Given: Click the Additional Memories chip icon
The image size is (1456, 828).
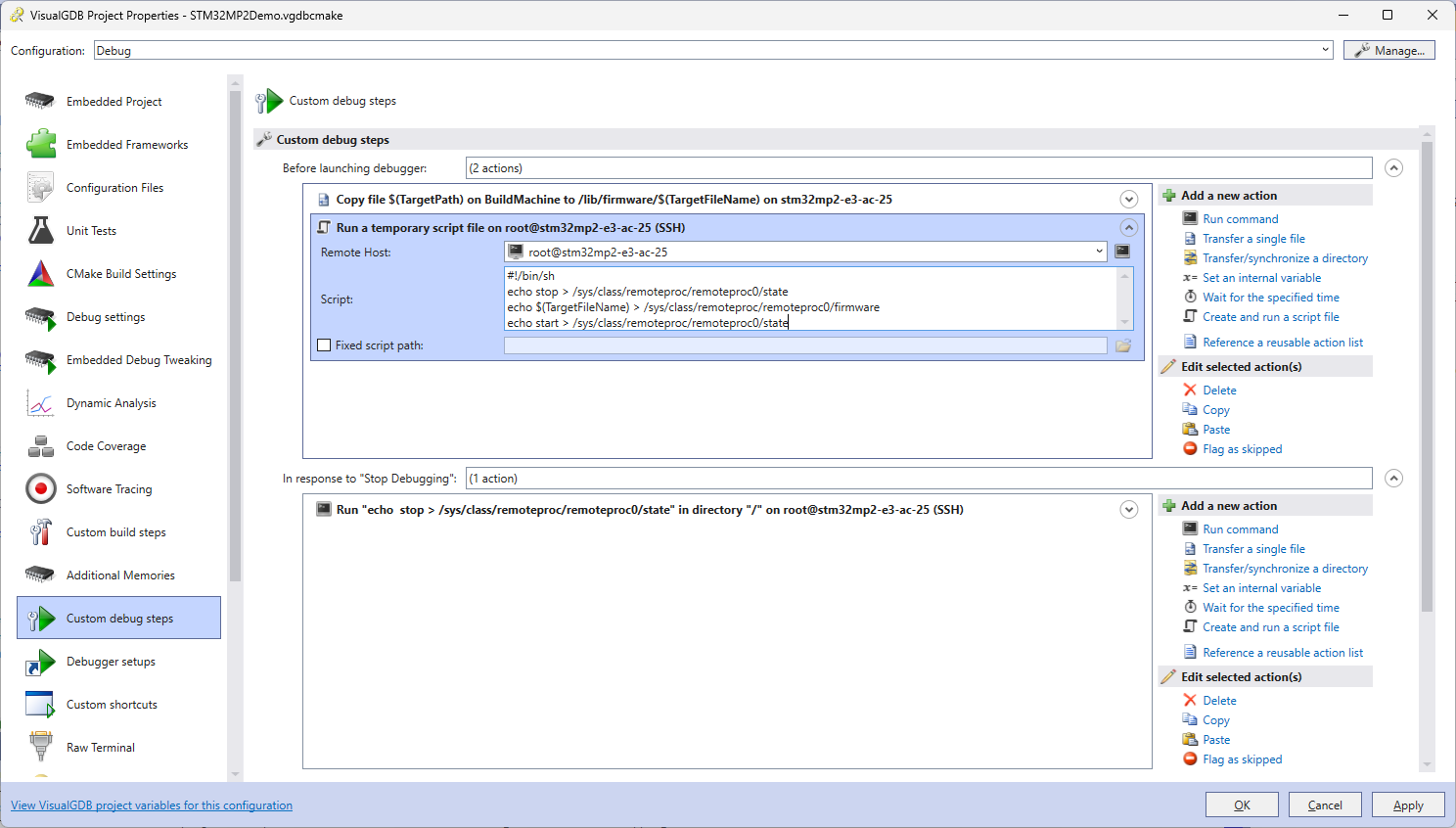Looking at the screenshot, I should (x=40, y=575).
